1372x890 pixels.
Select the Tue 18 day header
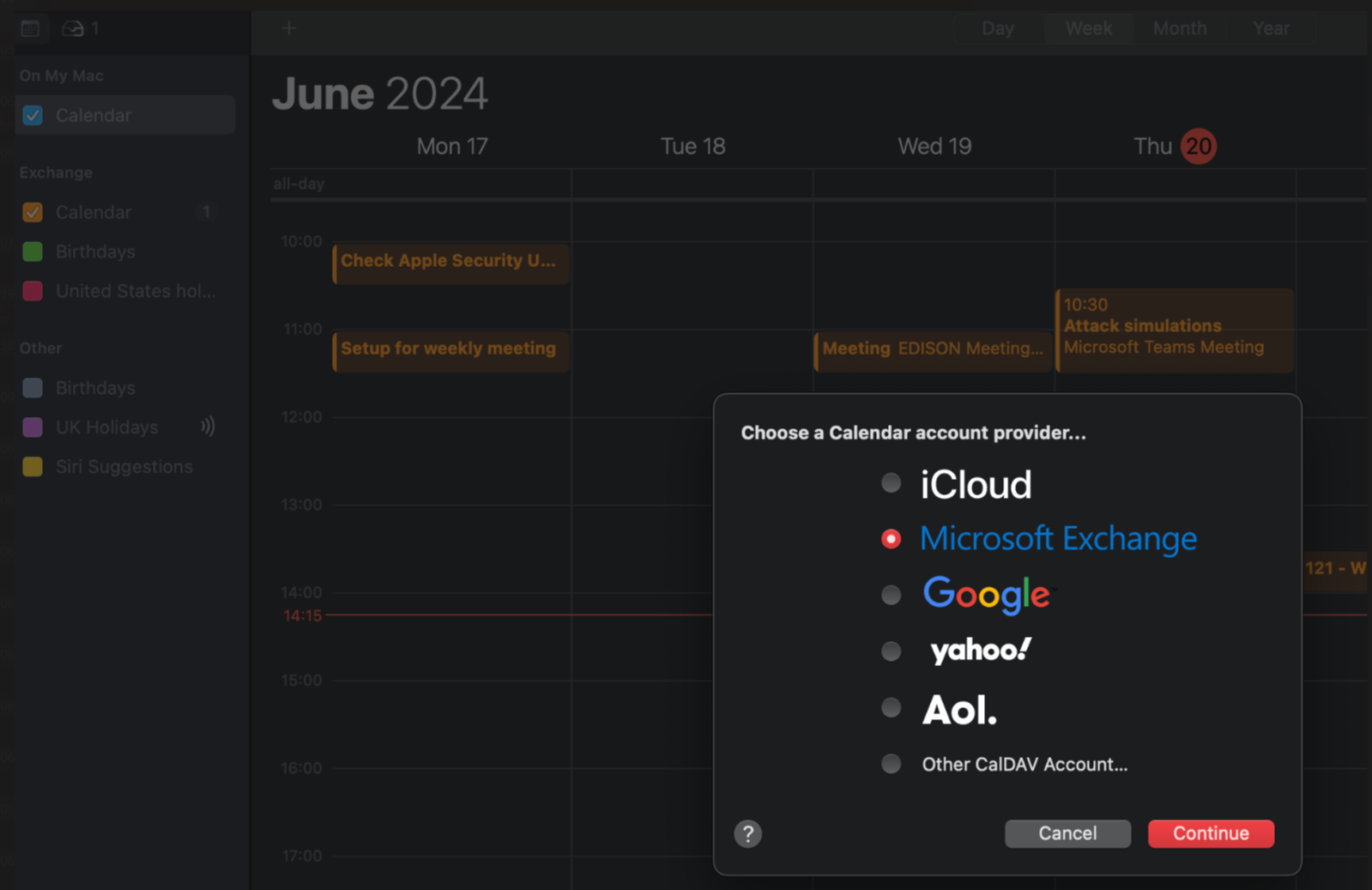[692, 146]
